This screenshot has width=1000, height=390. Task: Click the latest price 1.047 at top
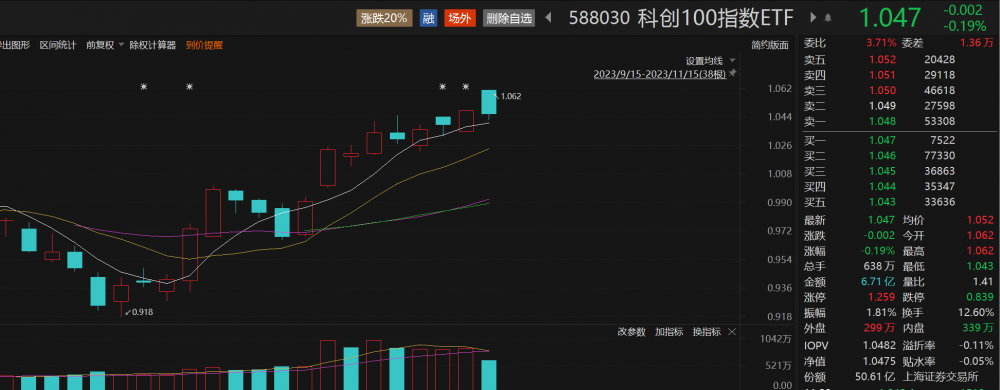click(890, 18)
